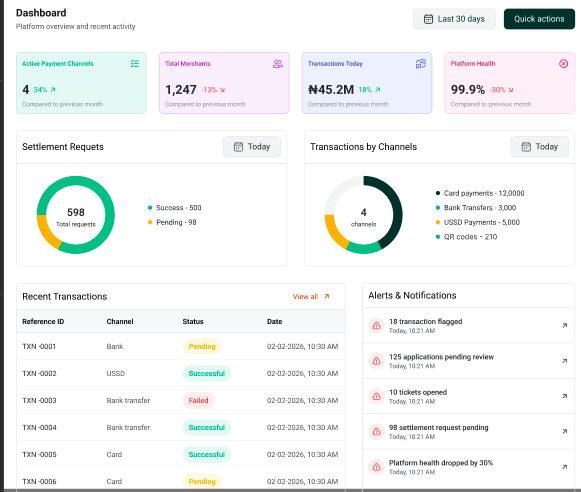Click Platform health dropped by 30% text
The width and height of the screenshot is (581, 492).
click(441, 463)
